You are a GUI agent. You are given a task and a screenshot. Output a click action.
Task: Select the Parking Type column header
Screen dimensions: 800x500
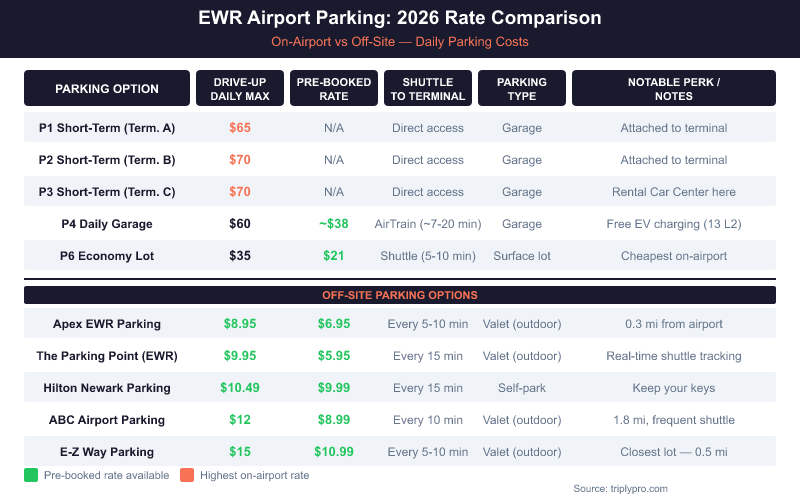[x=522, y=88]
